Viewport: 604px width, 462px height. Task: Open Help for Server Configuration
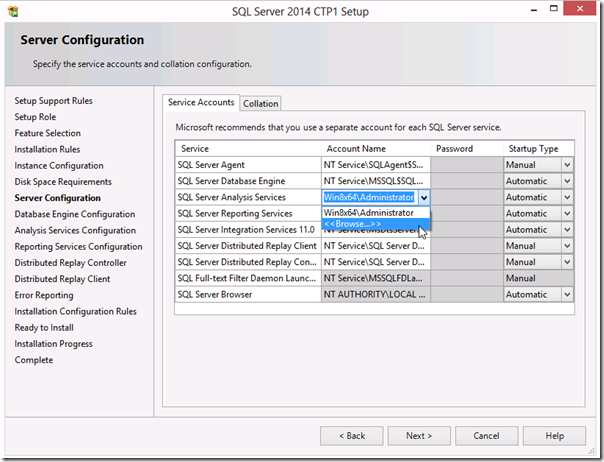point(554,436)
